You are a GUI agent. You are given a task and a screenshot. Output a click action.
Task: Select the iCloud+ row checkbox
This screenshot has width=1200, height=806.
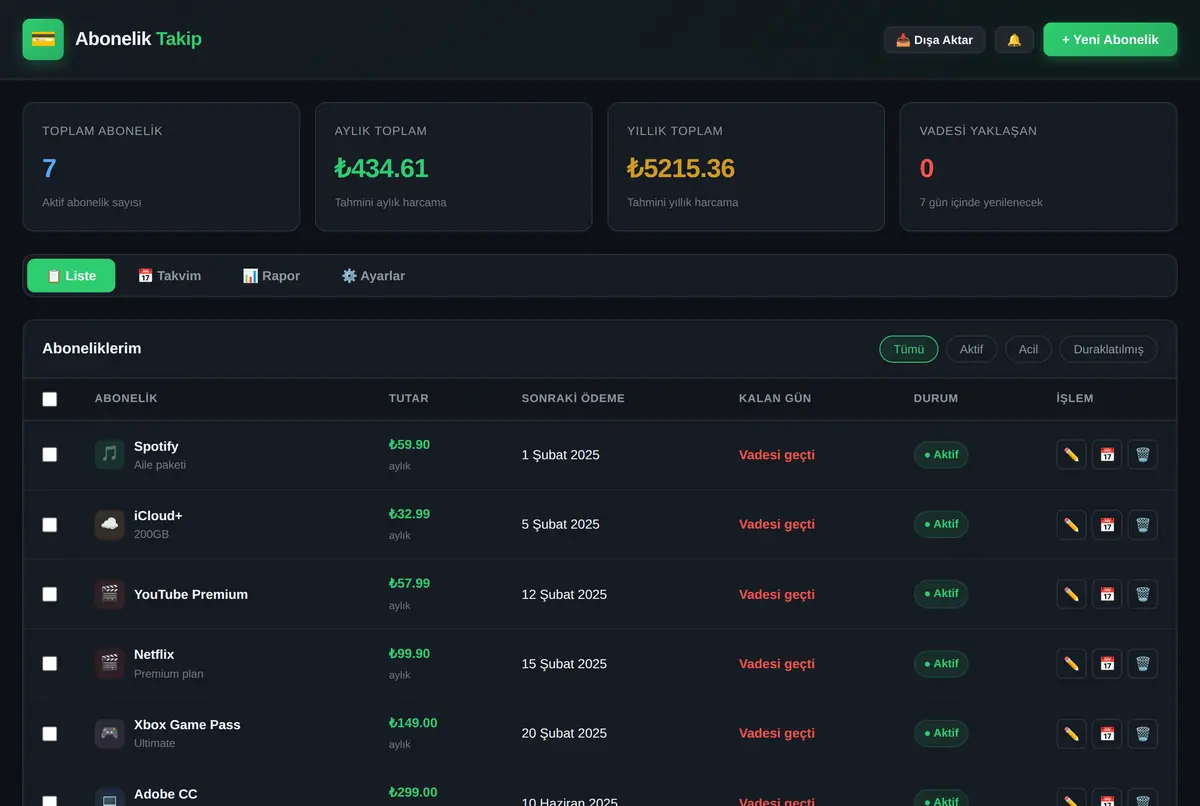click(x=50, y=525)
